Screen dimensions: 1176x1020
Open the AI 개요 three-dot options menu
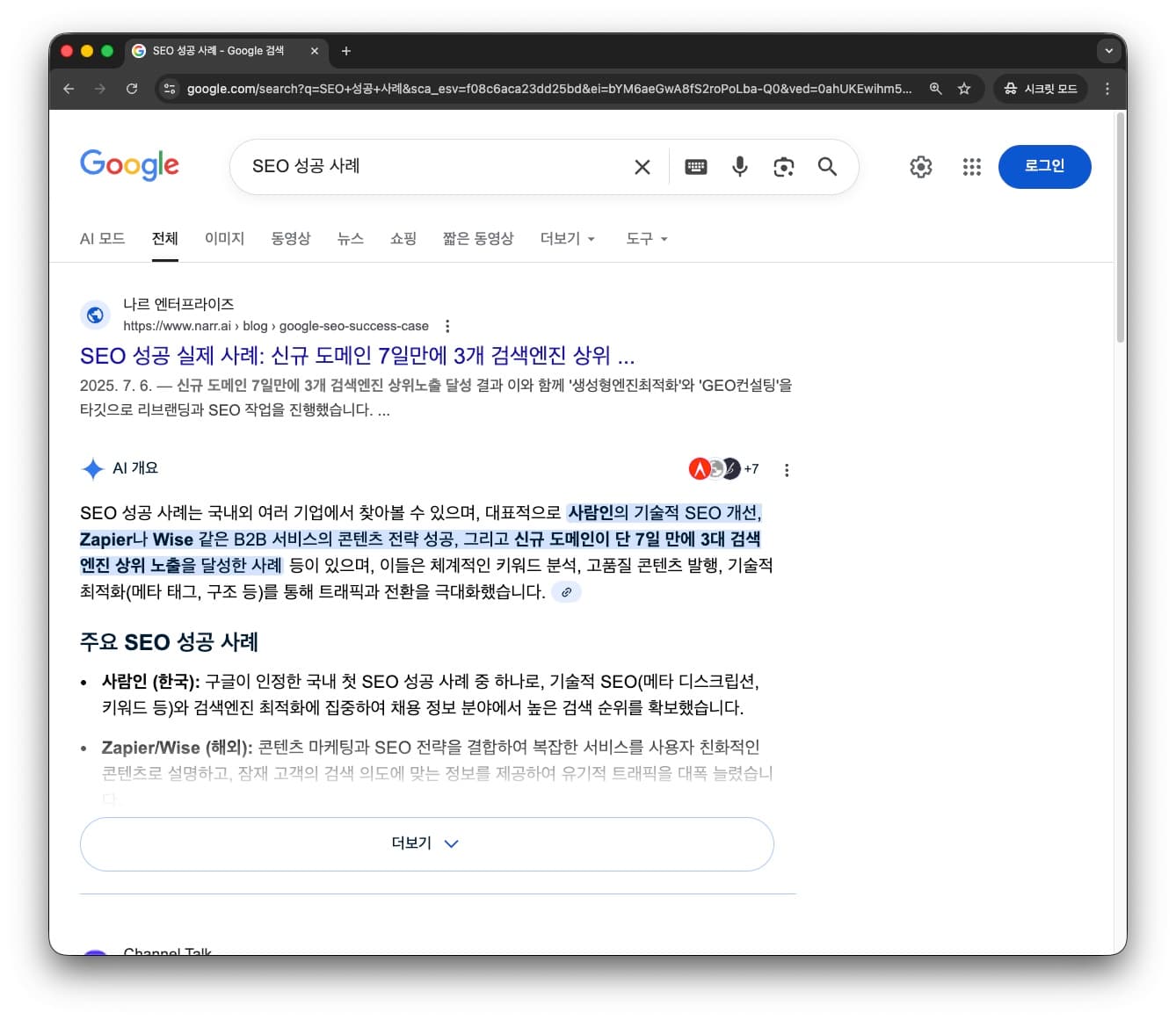tap(787, 470)
